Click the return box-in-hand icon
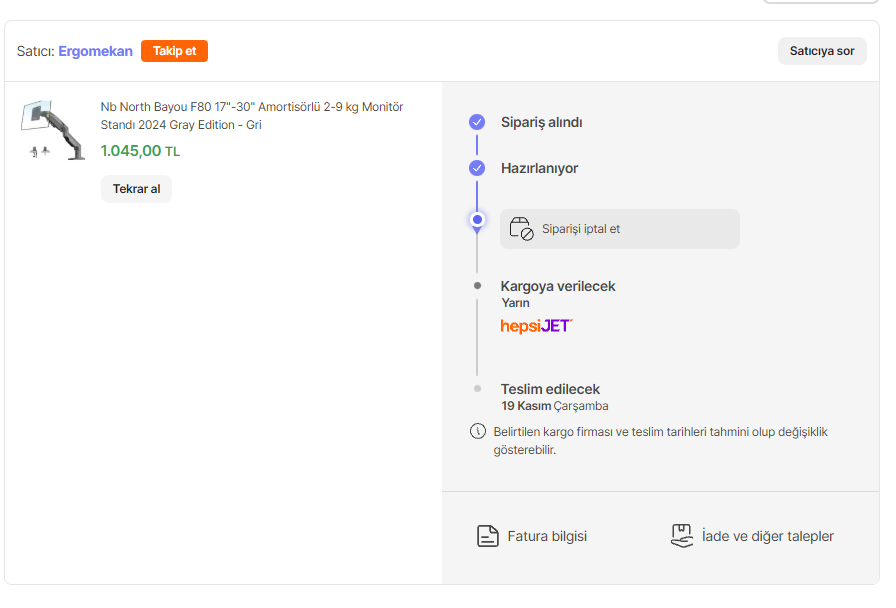Screen dimensions: 896x608 [x=682, y=536]
